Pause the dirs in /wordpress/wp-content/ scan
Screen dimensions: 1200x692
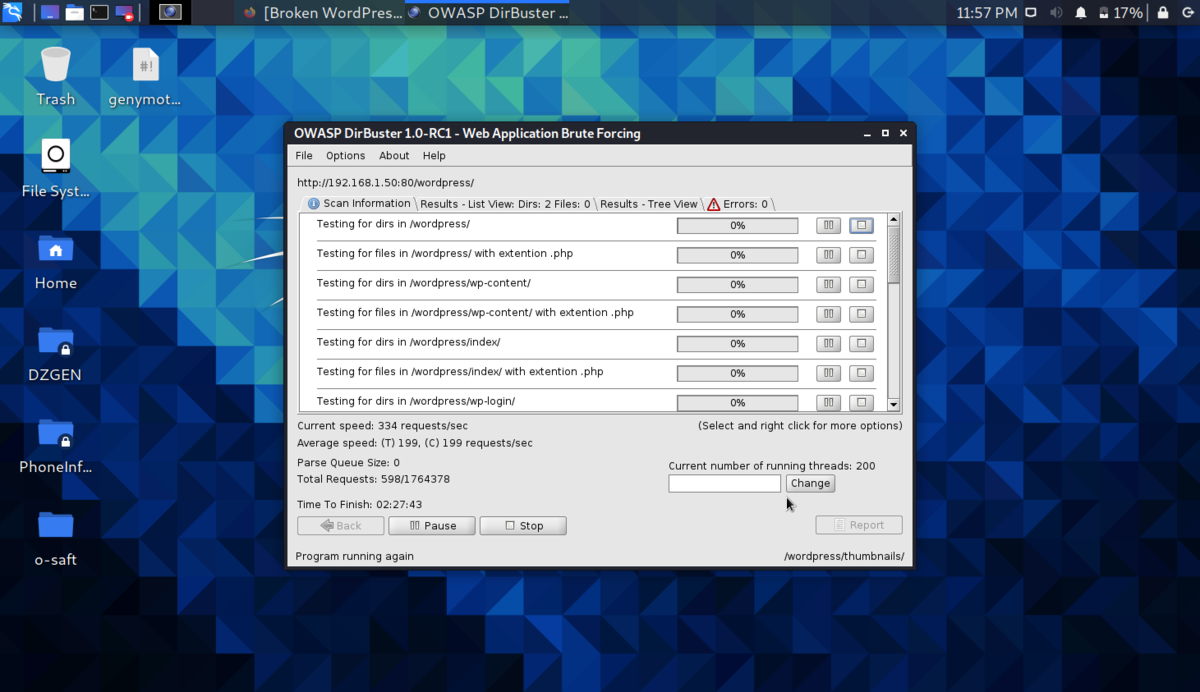pyautogui.click(x=828, y=284)
